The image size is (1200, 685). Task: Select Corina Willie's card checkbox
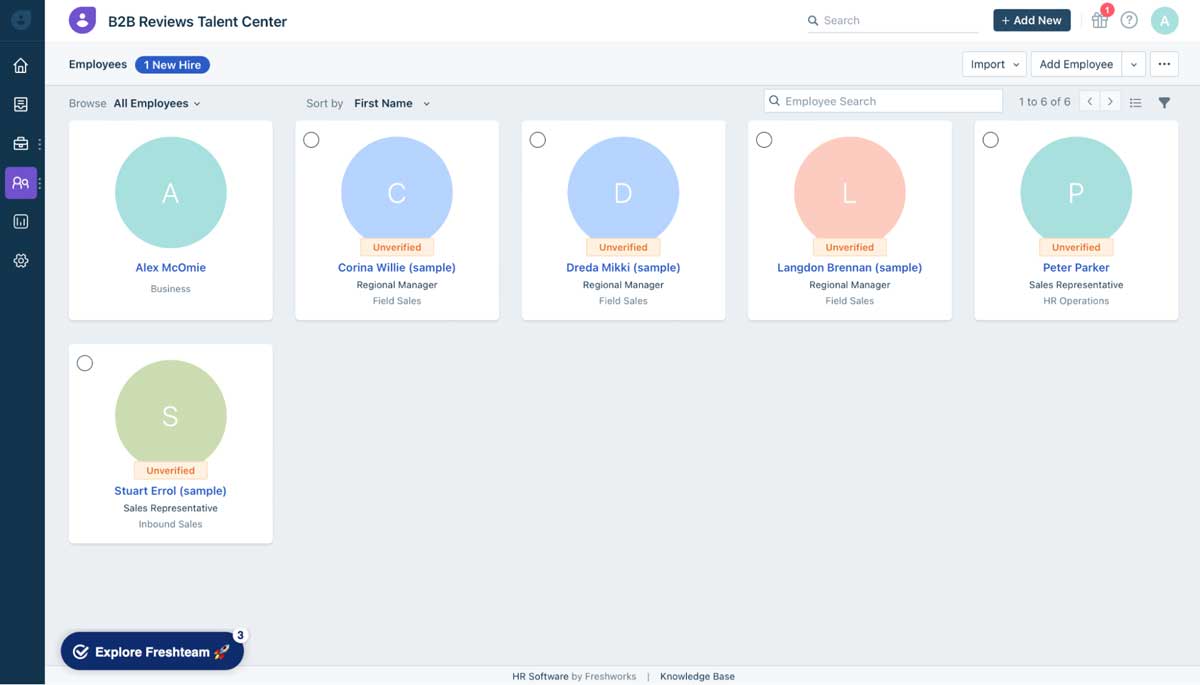coord(311,140)
